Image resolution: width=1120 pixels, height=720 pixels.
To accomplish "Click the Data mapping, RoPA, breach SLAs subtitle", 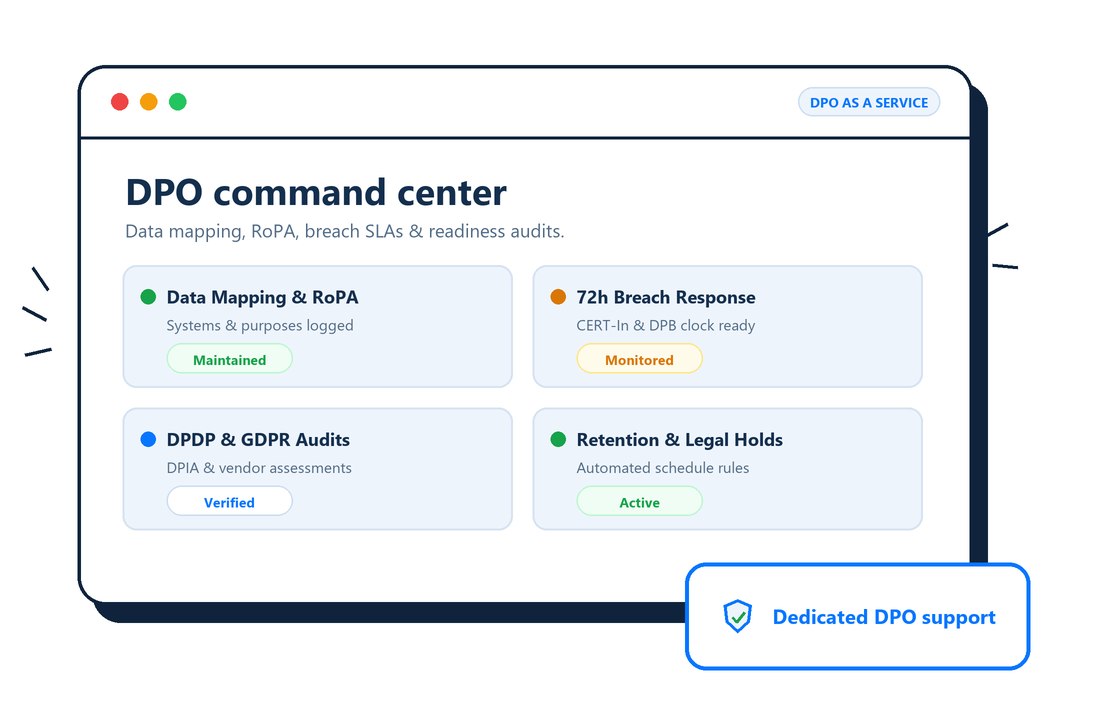I will pyautogui.click(x=344, y=231).
